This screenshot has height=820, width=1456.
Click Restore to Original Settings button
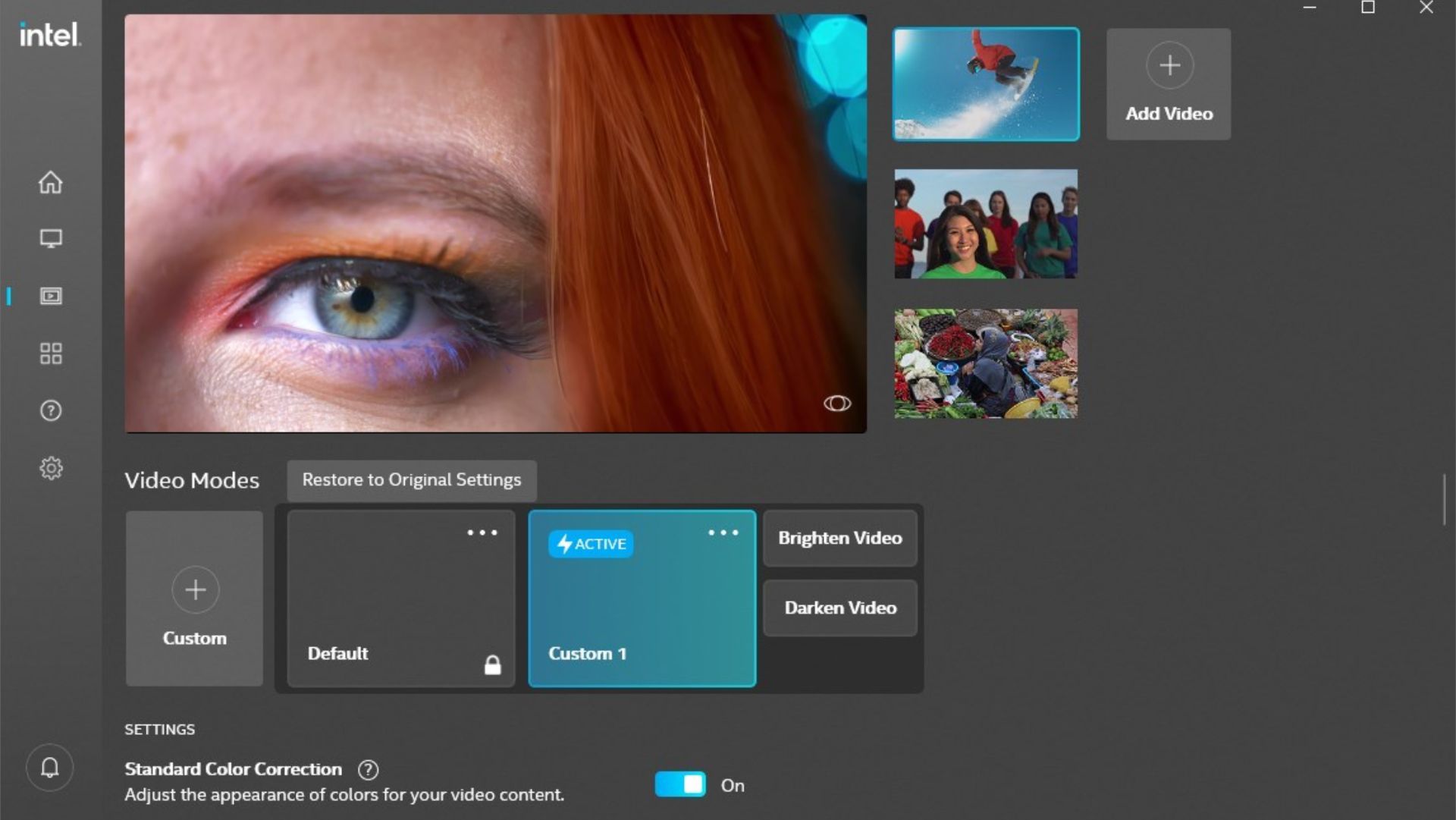(411, 479)
